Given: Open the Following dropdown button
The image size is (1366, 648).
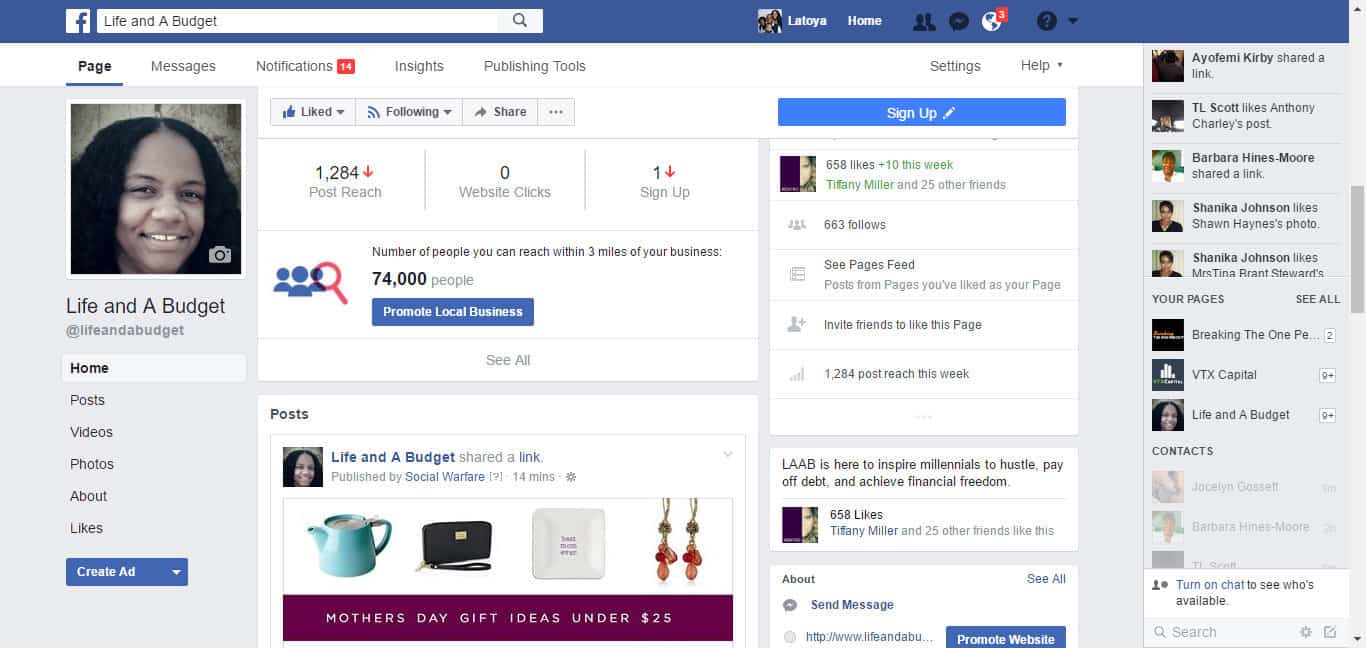Looking at the screenshot, I should pyautogui.click(x=409, y=112).
